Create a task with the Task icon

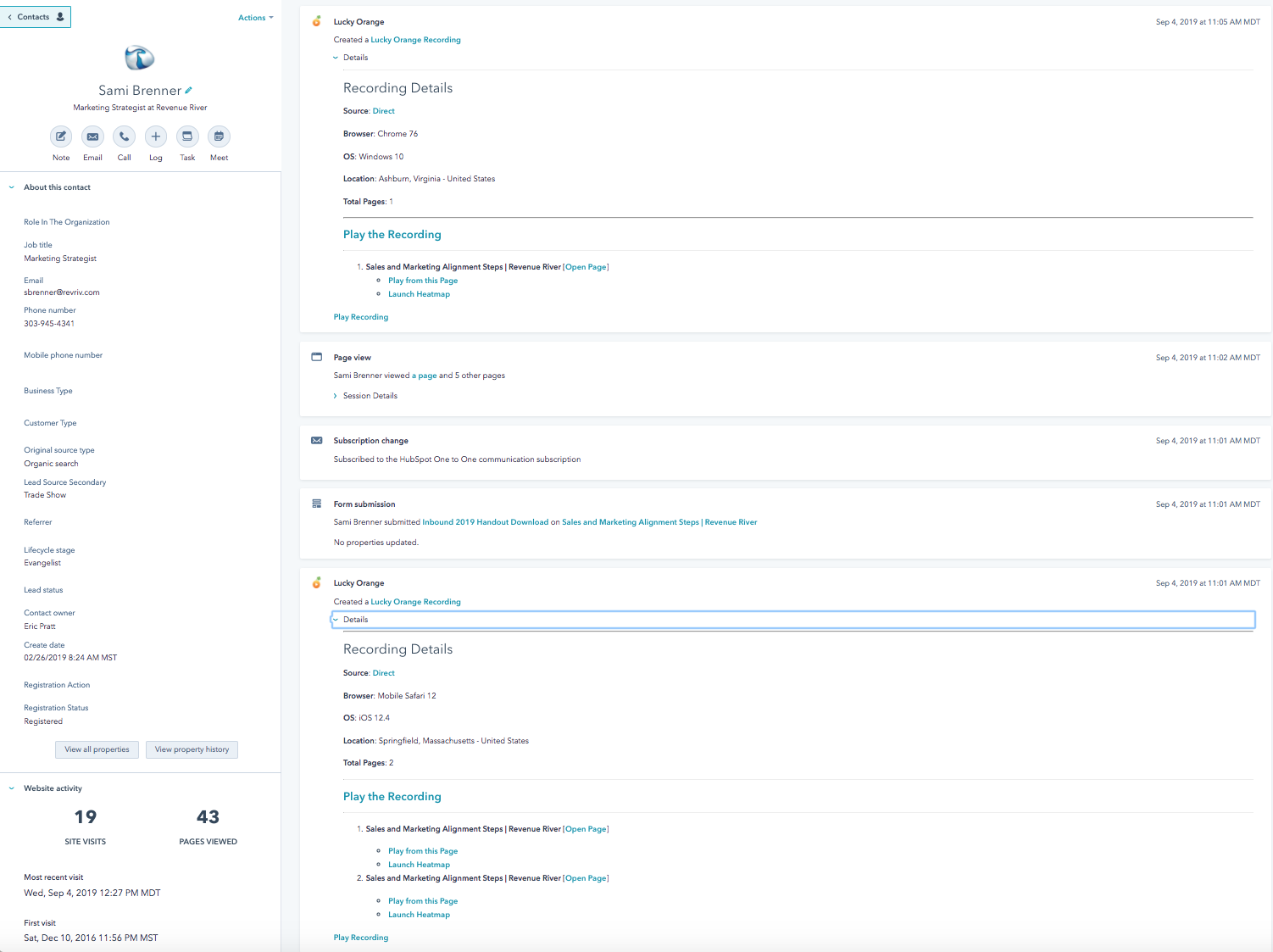pos(187,136)
